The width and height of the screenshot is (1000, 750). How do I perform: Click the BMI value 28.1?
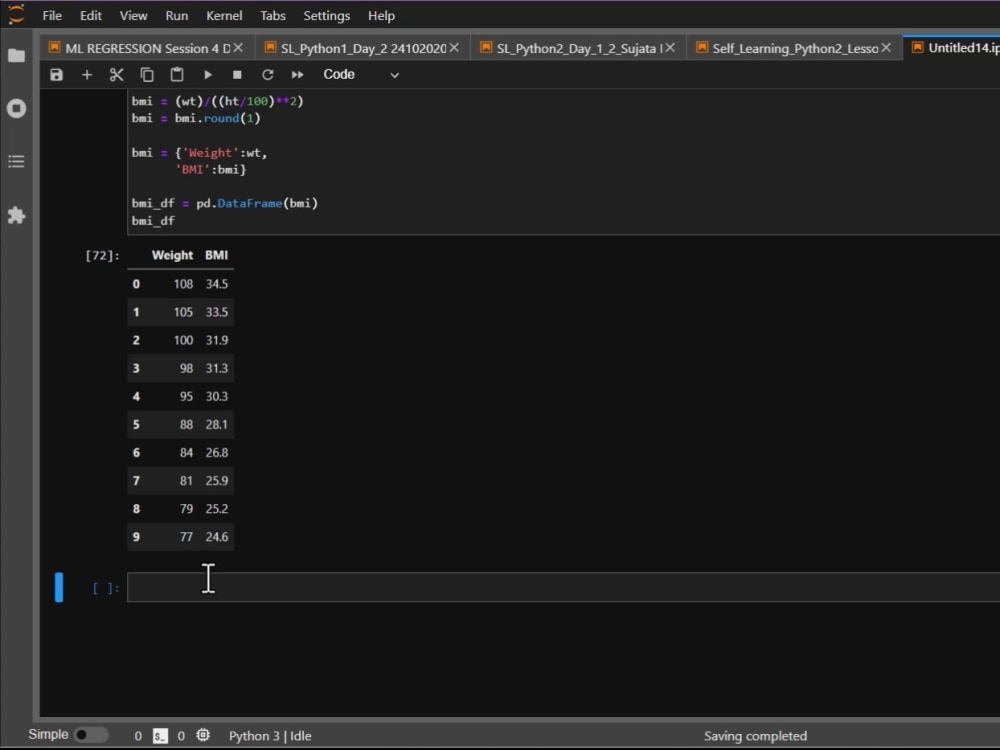click(216, 424)
